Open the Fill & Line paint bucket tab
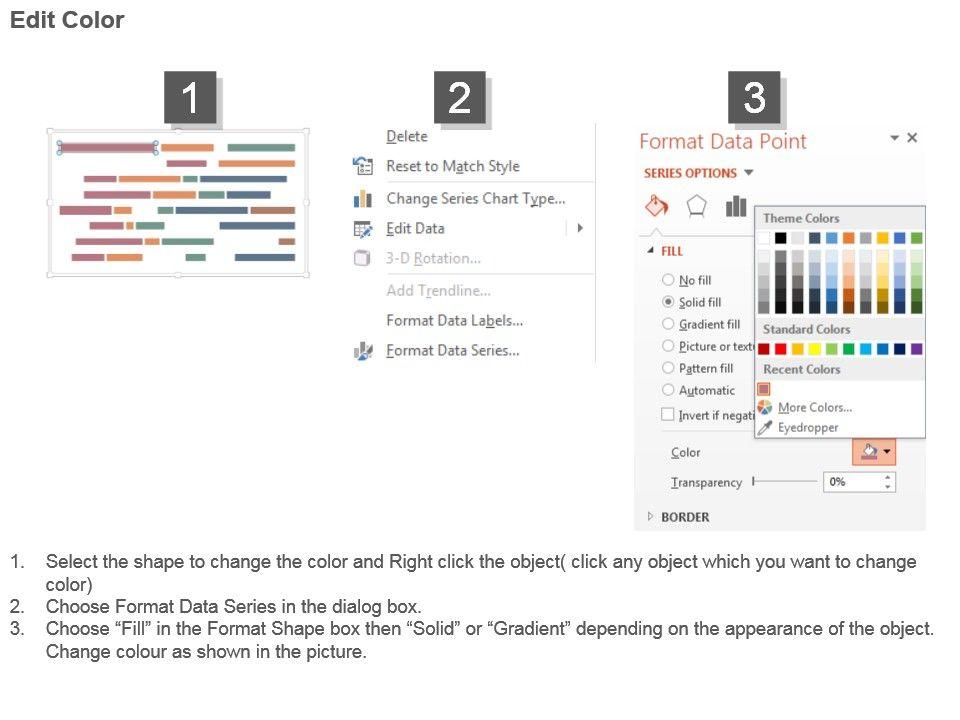 [656, 206]
